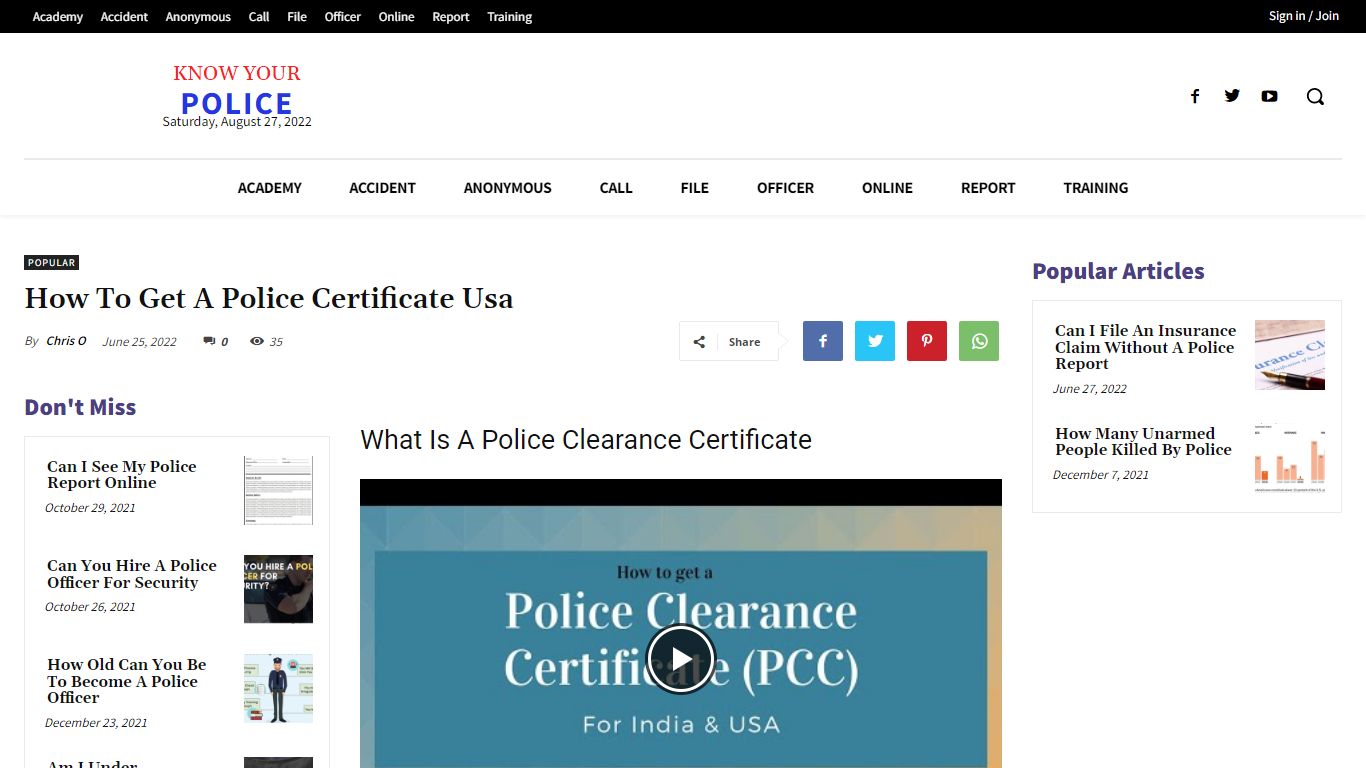
Task: Select ANONYMOUS in main navigation
Action: coord(508,188)
